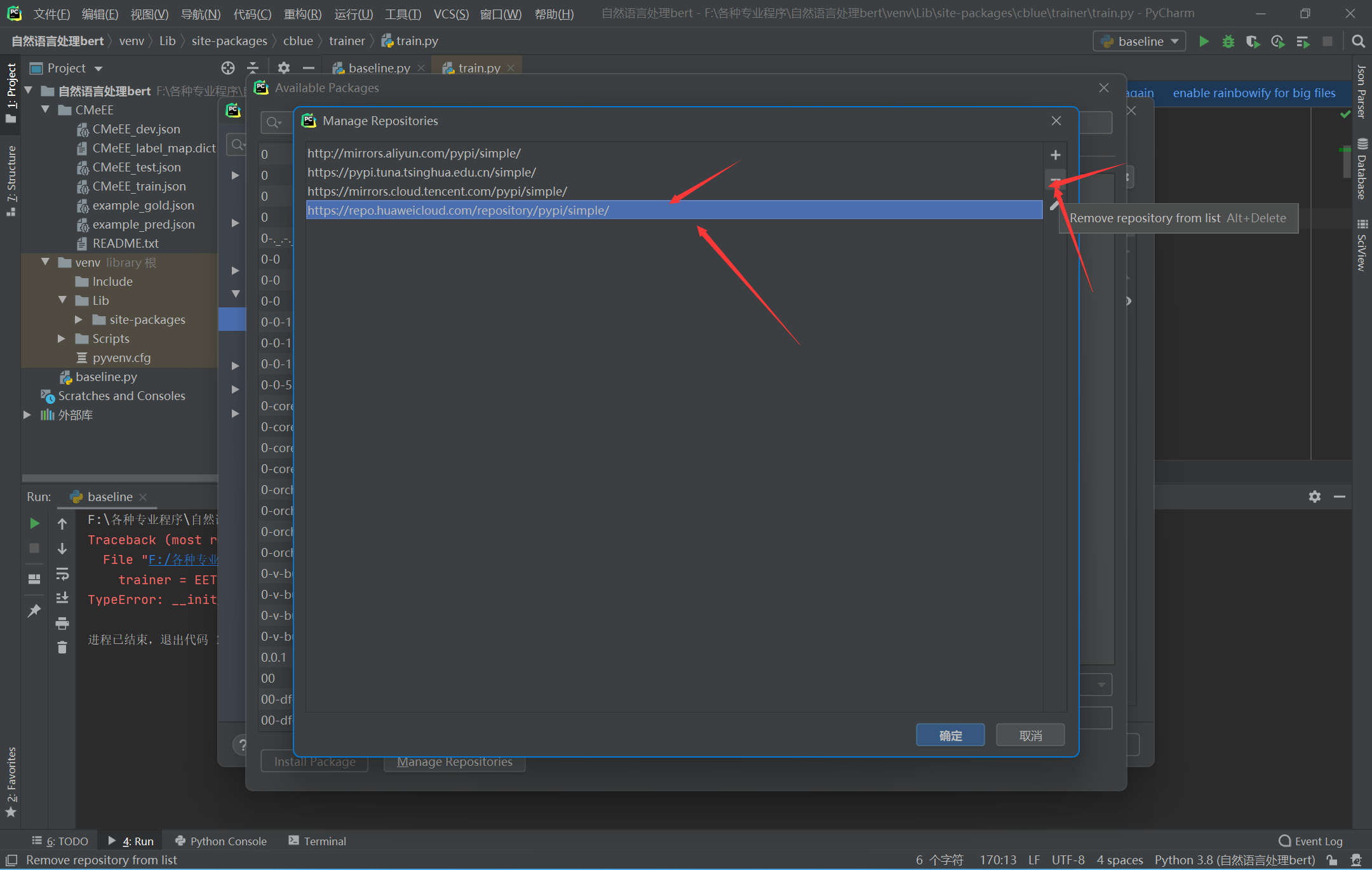Open the profiler run icon
Image resolution: width=1372 pixels, height=870 pixels.
click(x=1278, y=41)
